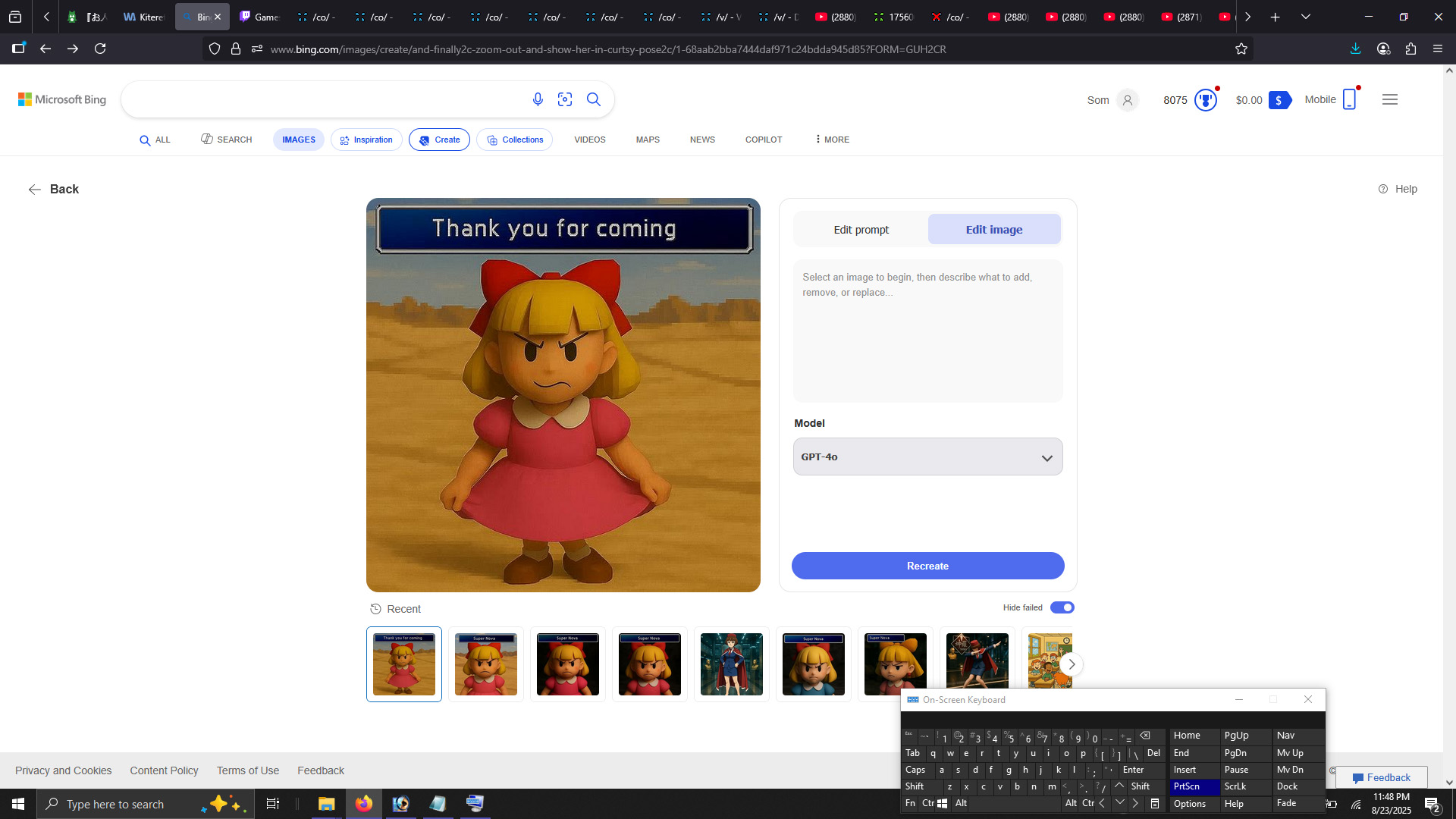Bookmark this page with star icon
The width and height of the screenshot is (1456, 819).
click(1241, 49)
